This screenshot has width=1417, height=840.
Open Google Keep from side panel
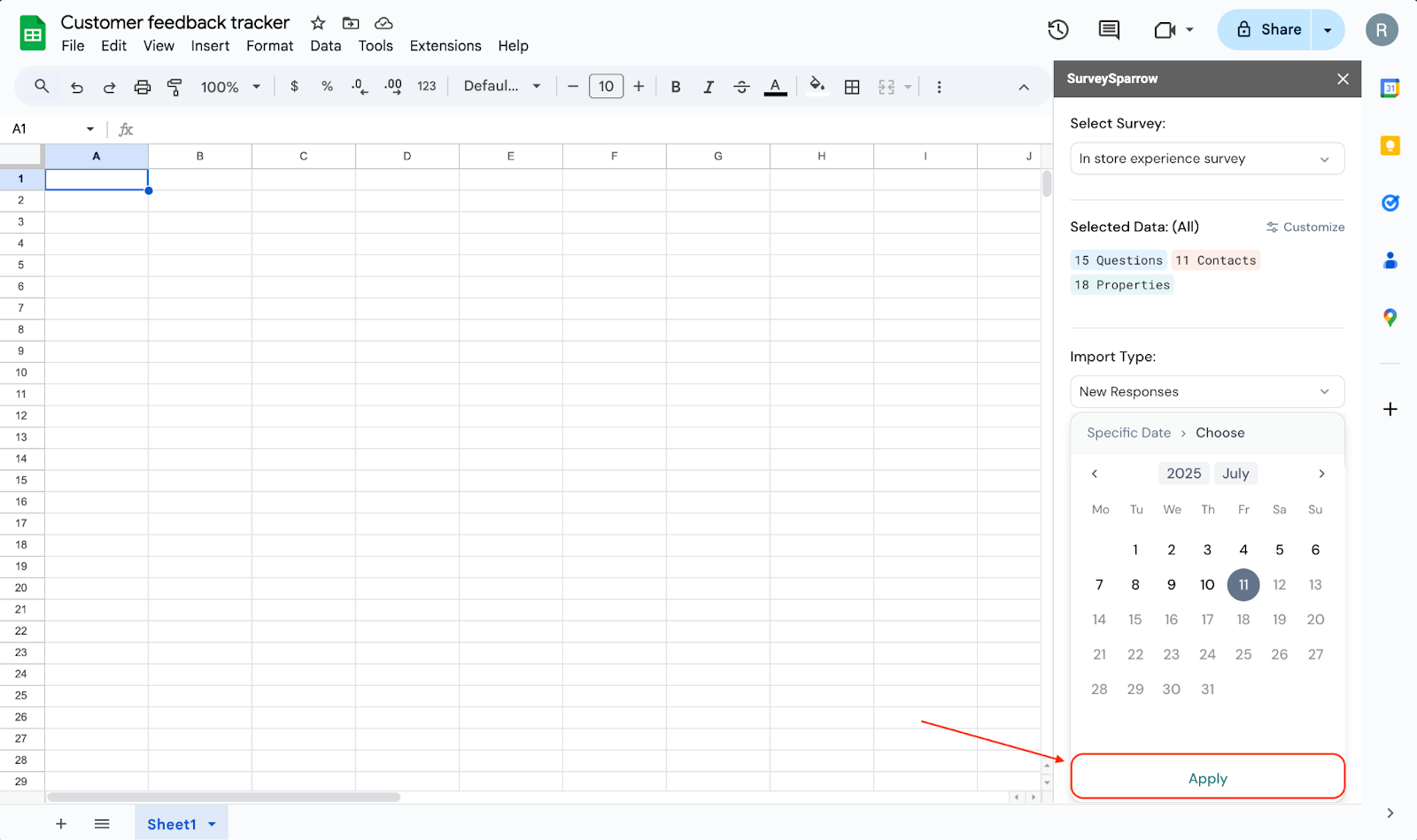(1390, 146)
